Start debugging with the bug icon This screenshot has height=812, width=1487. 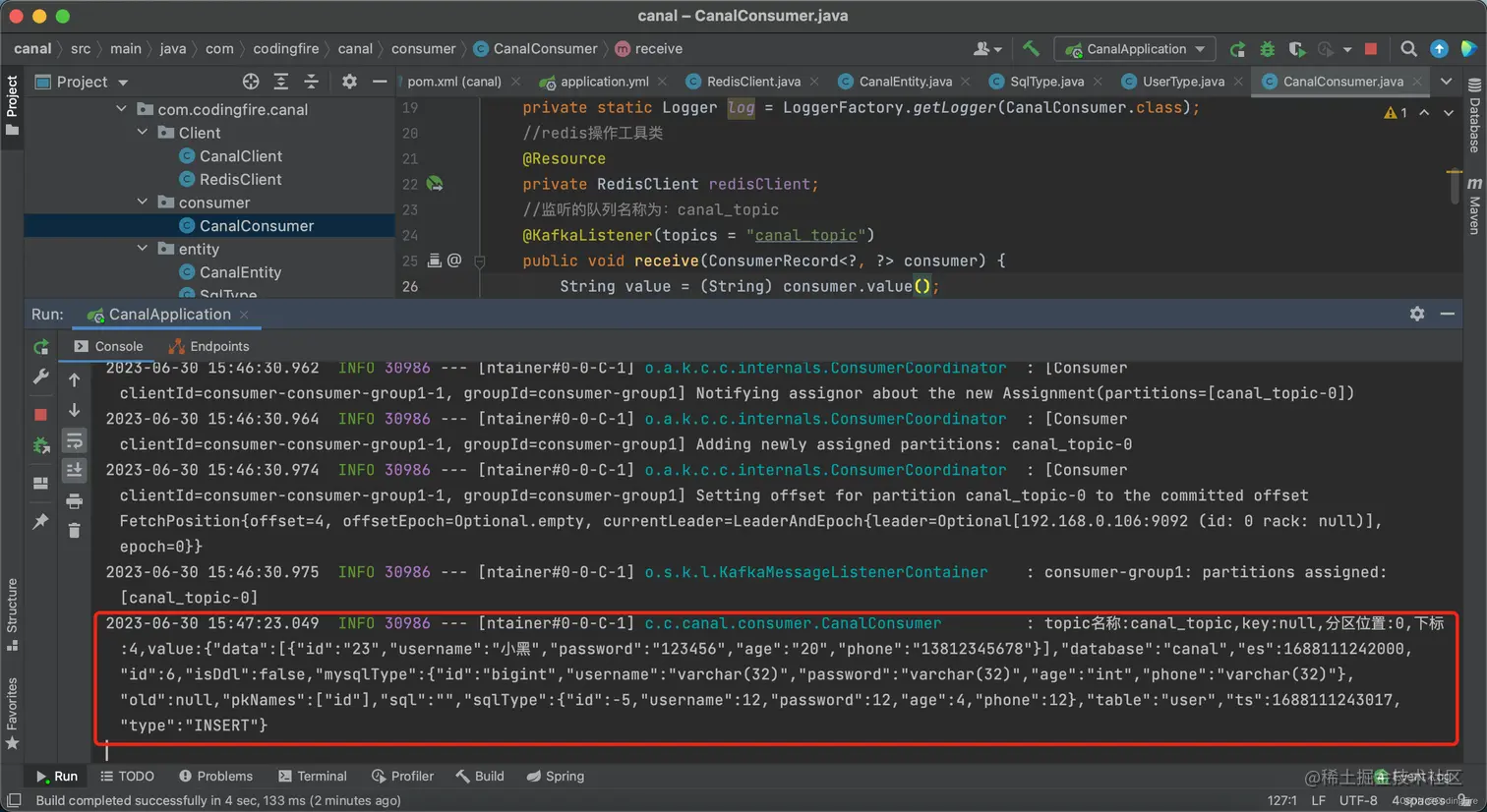click(1267, 49)
